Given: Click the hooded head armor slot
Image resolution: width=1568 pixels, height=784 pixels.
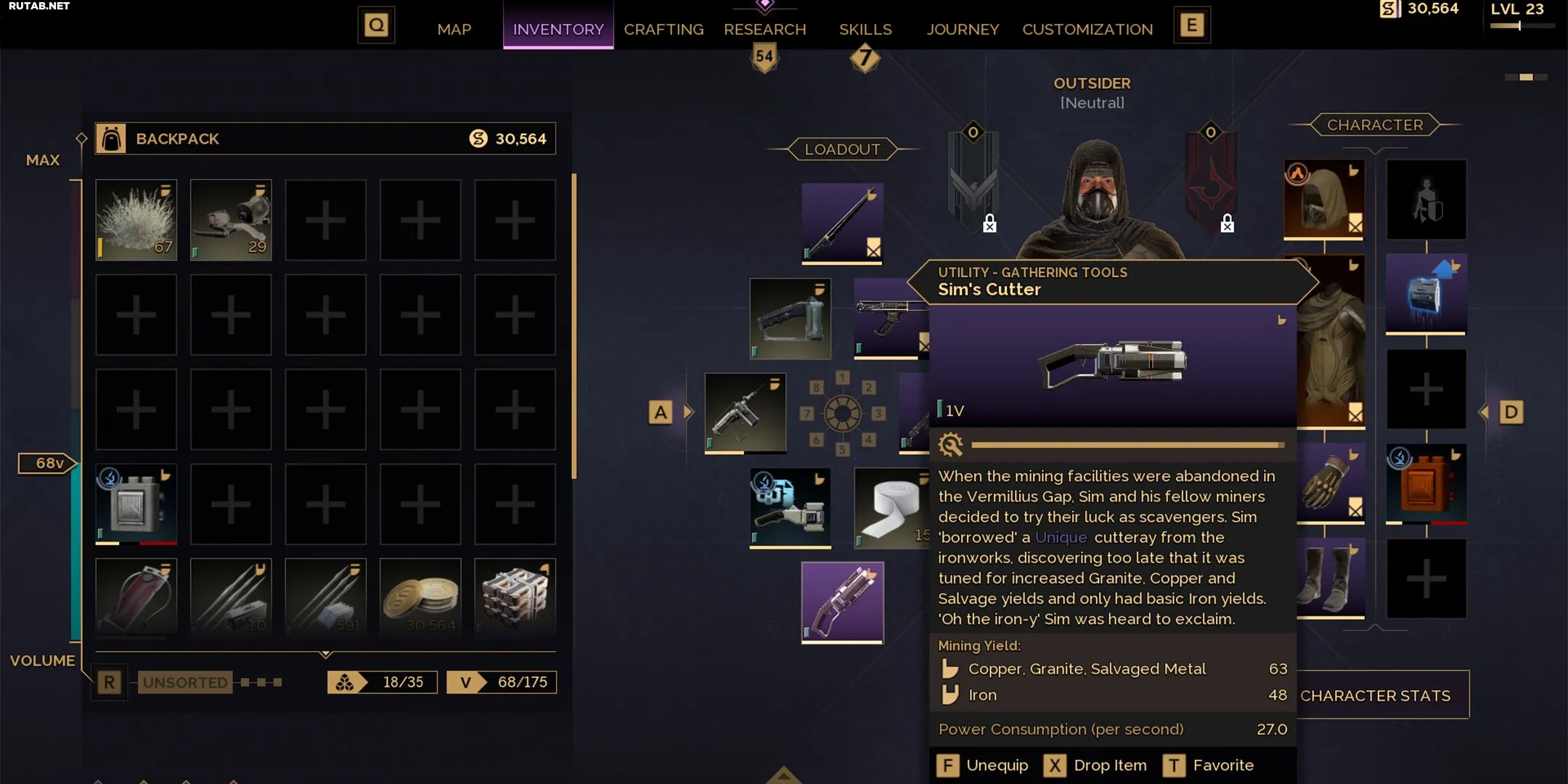Looking at the screenshot, I should point(1324,200).
